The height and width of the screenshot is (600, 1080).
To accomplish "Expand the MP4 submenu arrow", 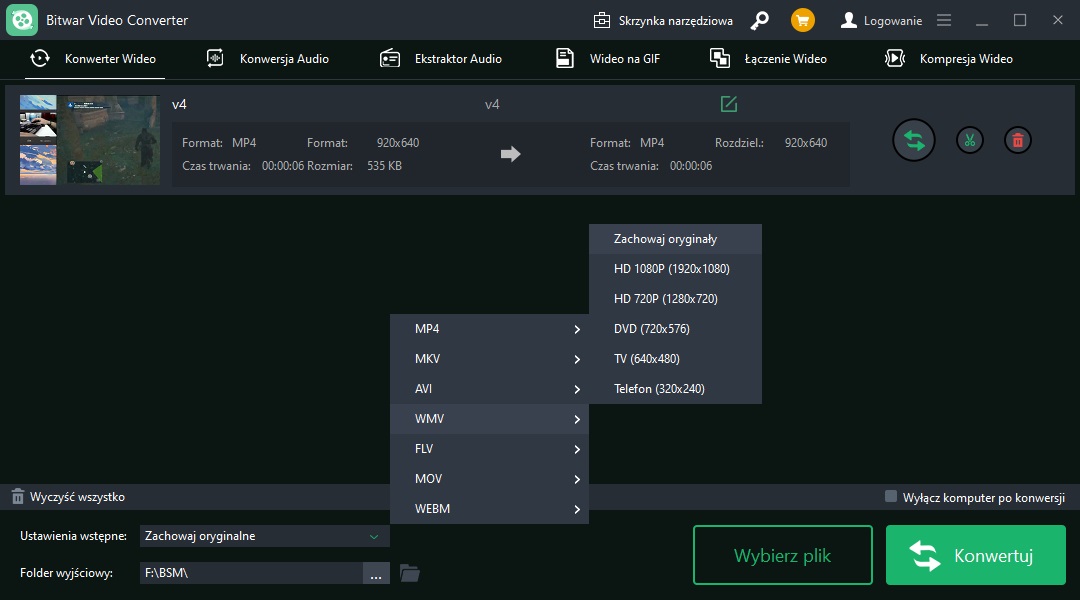I will point(577,329).
